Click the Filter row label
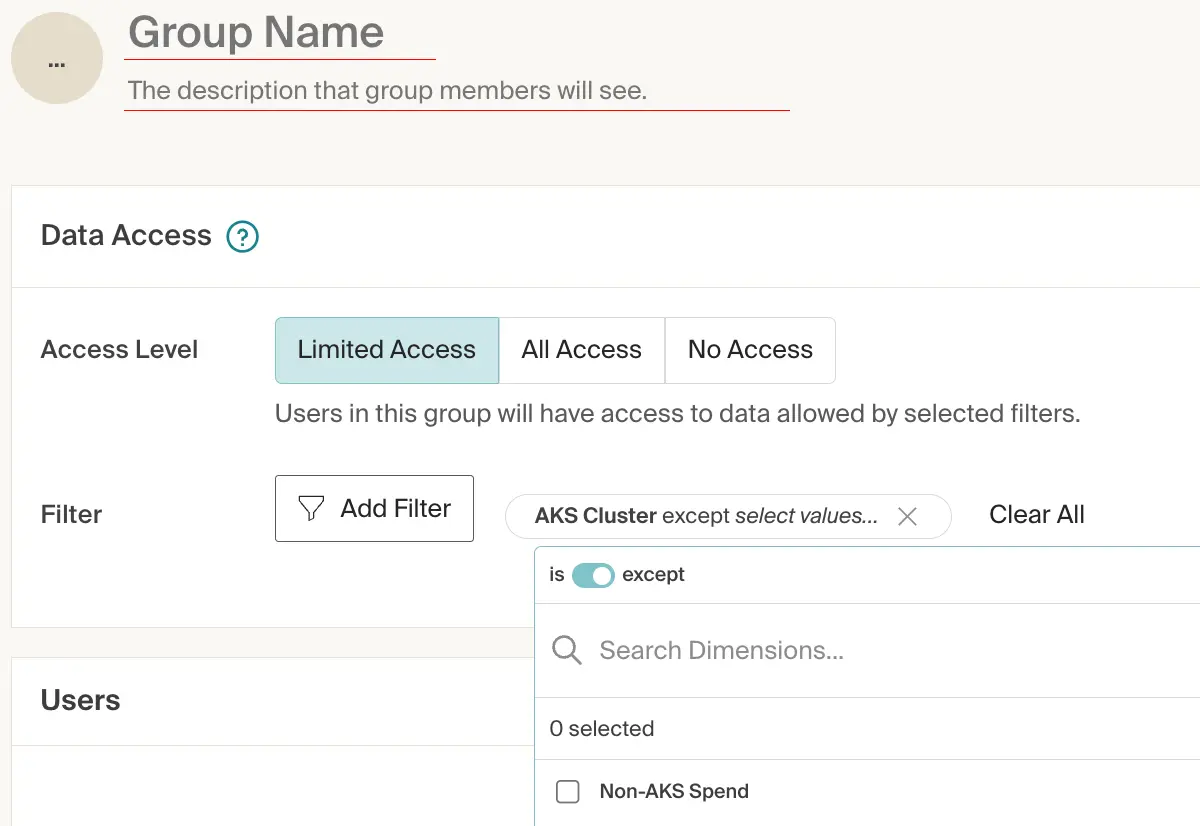Viewport: 1200px width, 826px height. click(x=72, y=515)
